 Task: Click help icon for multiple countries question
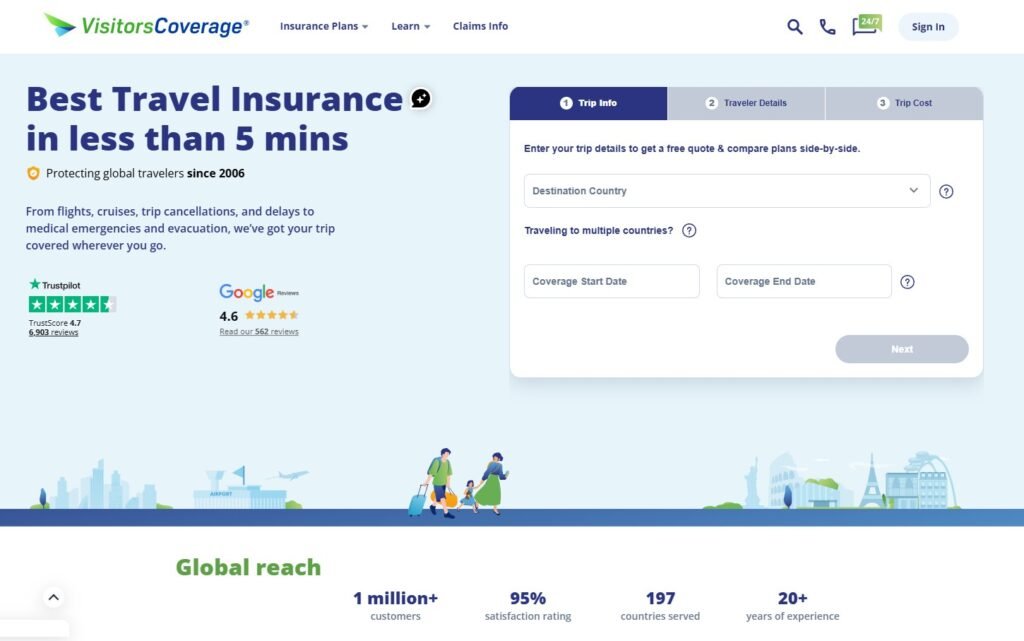click(689, 231)
